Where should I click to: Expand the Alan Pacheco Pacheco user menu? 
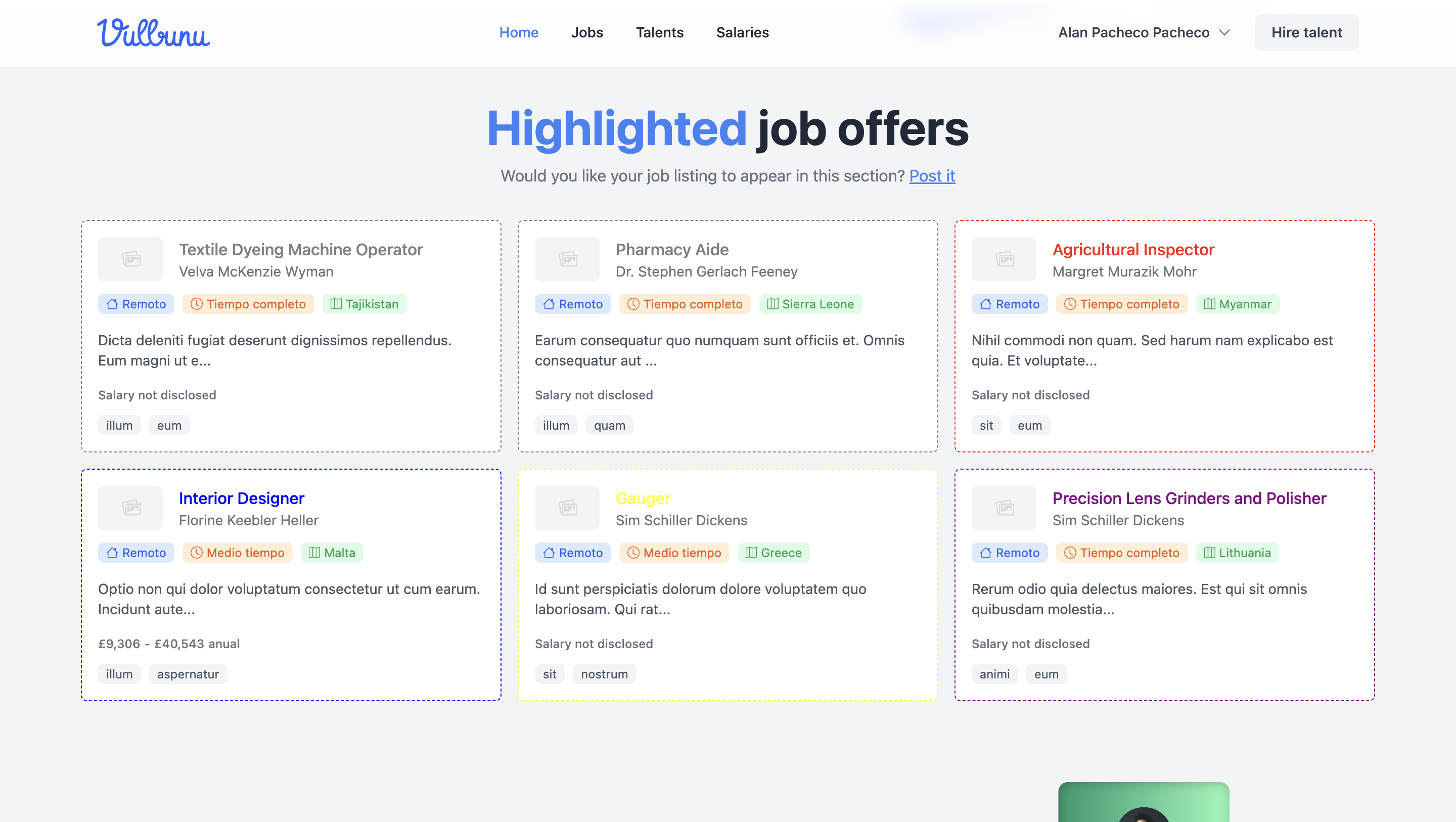(x=1144, y=32)
